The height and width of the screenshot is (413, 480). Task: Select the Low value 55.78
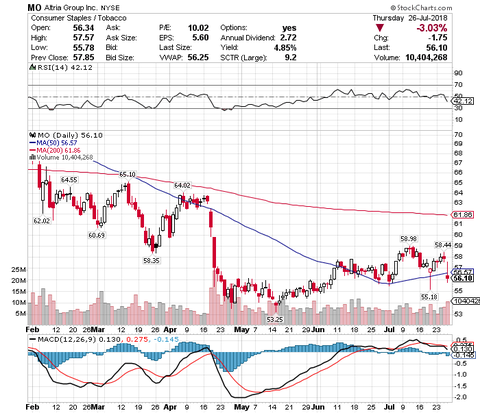tap(83, 48)
